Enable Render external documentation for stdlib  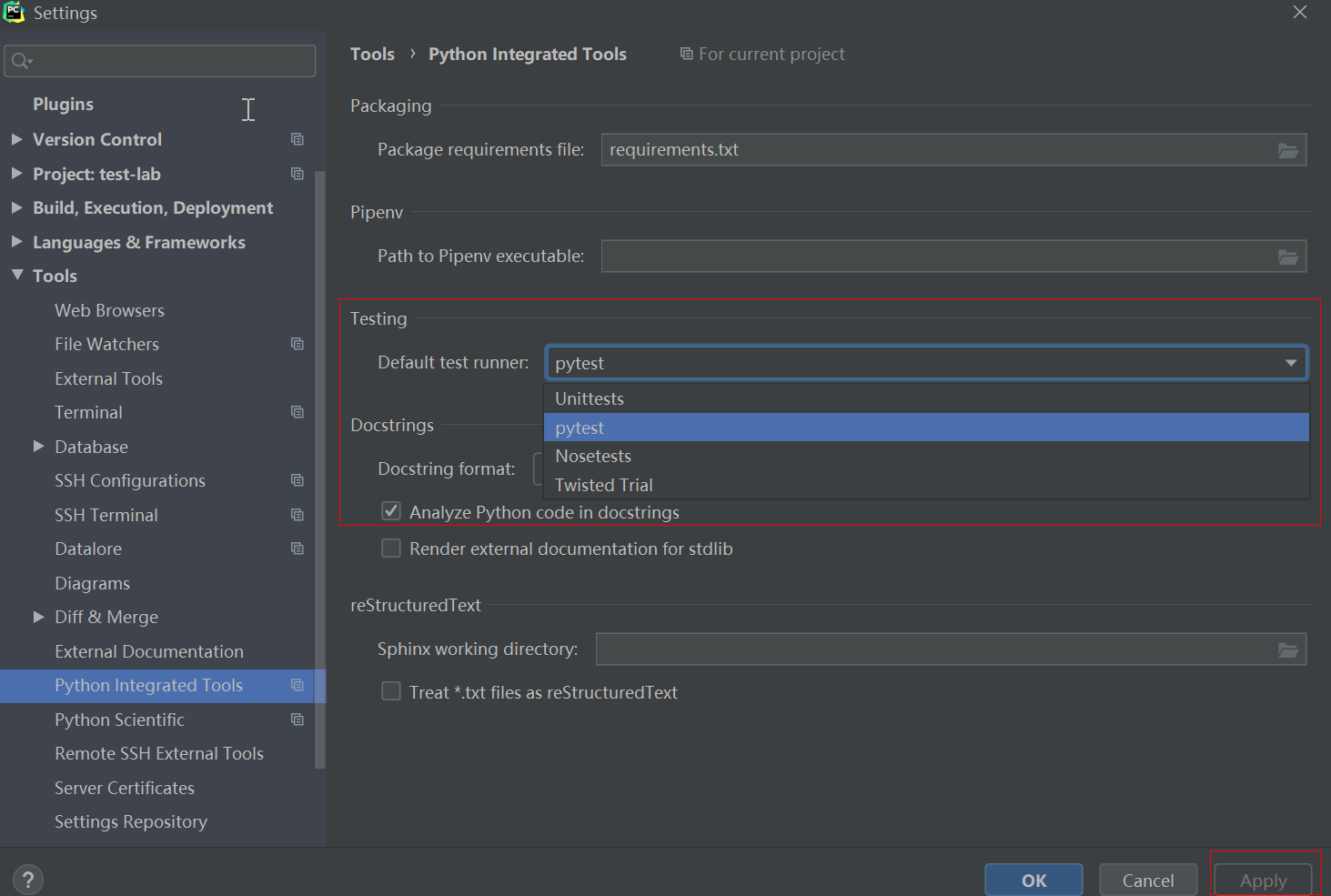(x=390, y=548)
